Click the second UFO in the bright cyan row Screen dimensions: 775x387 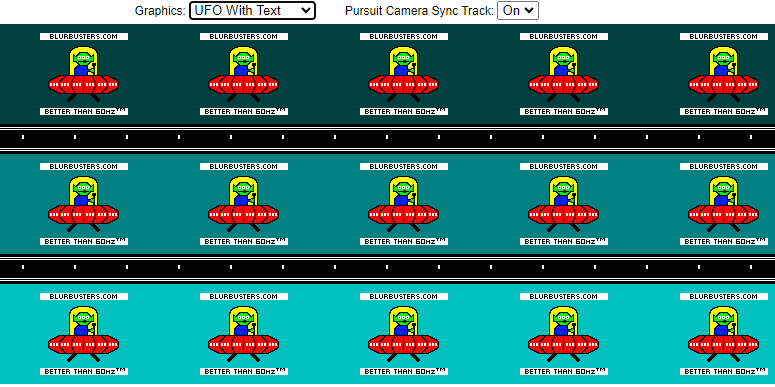244,334
